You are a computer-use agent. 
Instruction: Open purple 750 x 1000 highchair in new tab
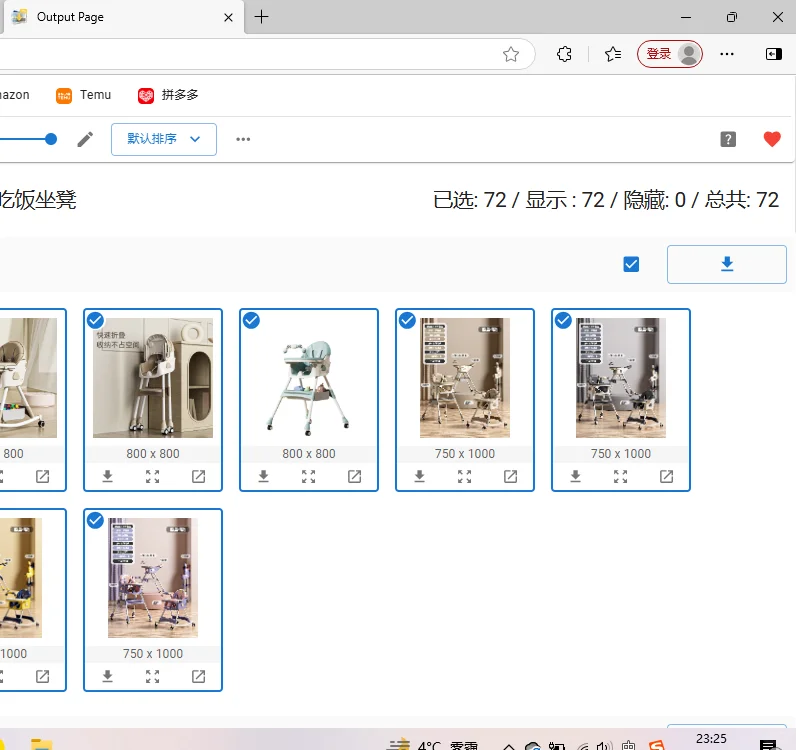tap(198, 676)
